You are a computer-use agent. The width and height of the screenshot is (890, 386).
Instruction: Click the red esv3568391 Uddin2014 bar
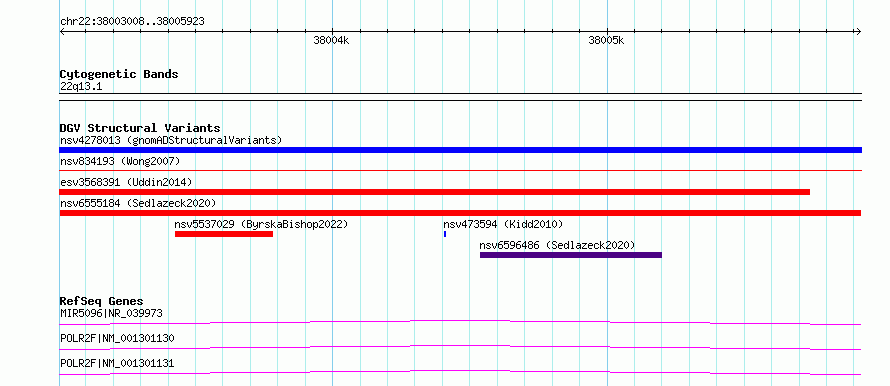(435, 192)
